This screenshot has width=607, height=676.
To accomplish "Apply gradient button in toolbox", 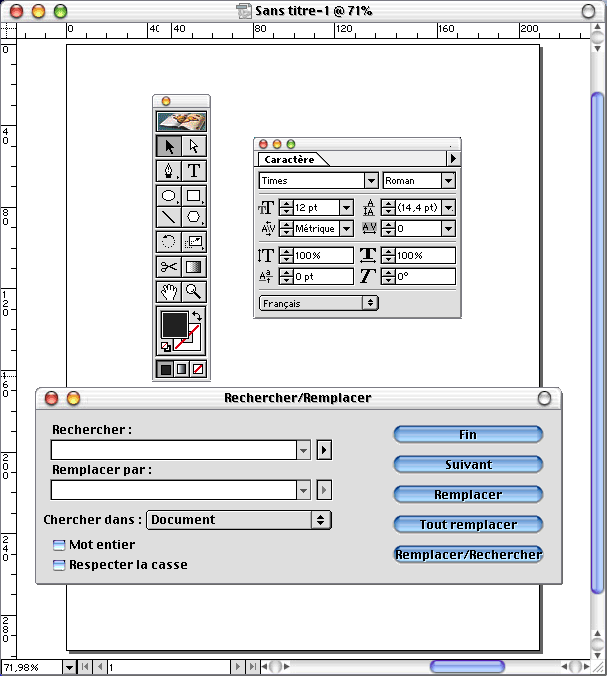I will (x=181, y=369).
